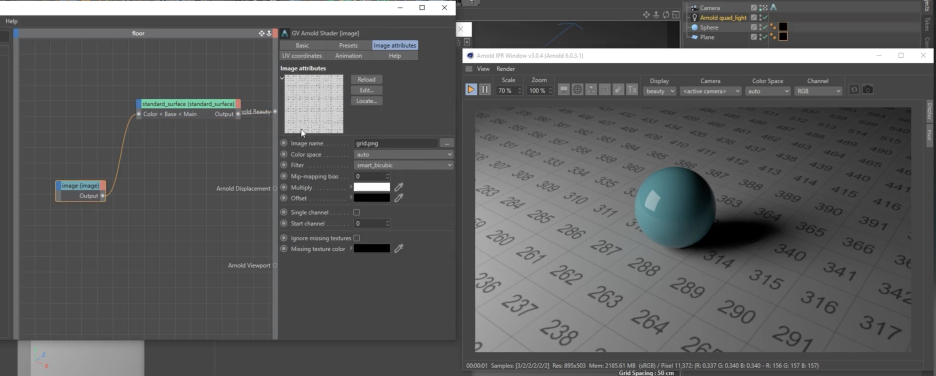The width and height of the screenshot is (936, 376).
Task: Click the grid.png image name field
Action: coord(396,143)
